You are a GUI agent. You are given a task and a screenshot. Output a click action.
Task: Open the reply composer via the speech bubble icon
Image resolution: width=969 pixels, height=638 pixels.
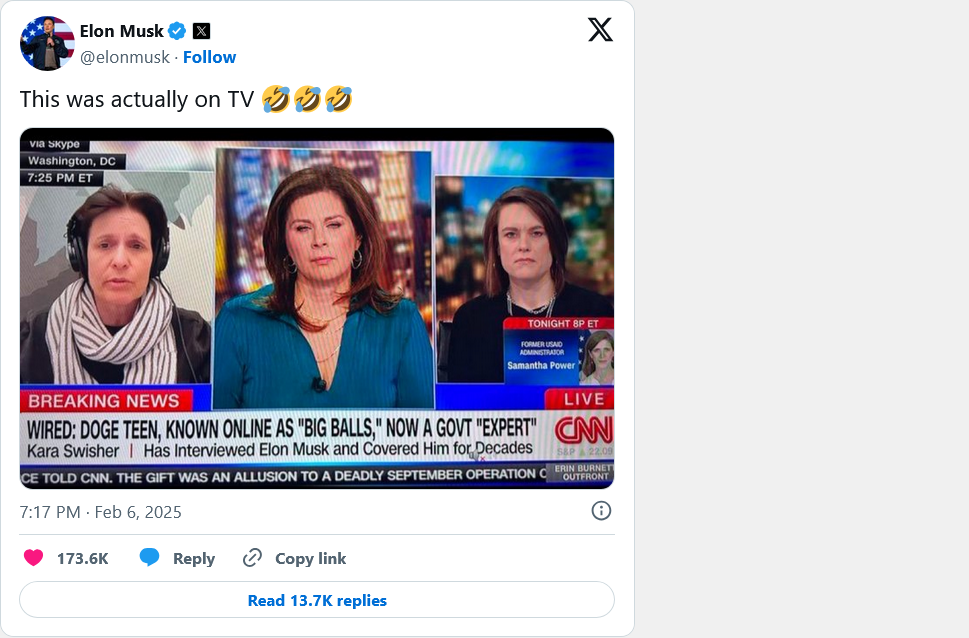[x=151, y=558]
